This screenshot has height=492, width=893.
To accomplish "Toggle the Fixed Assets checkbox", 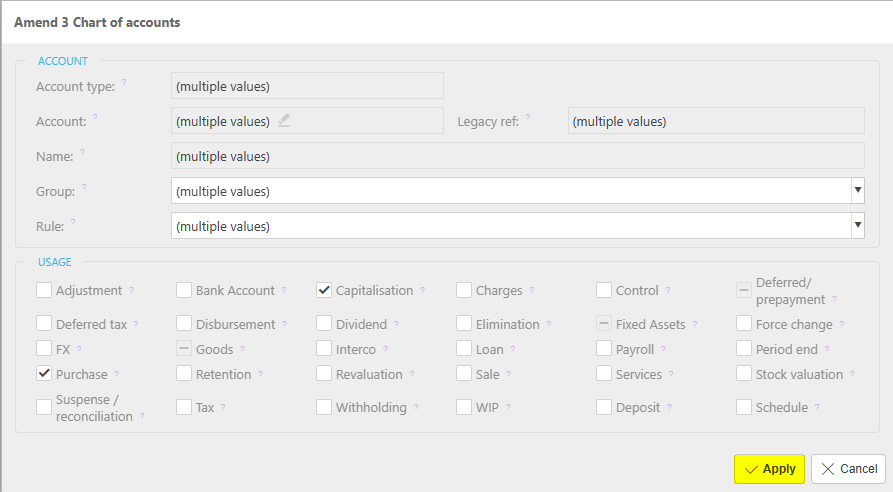I will [604, 324].
